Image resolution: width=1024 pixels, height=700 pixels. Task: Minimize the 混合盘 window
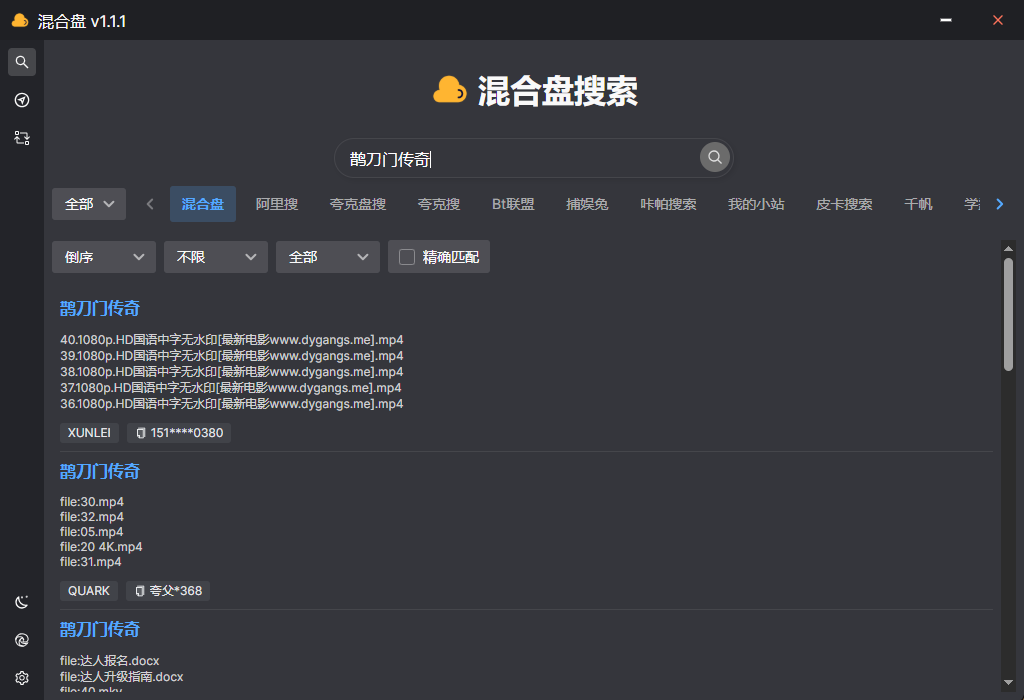(946, 20)
